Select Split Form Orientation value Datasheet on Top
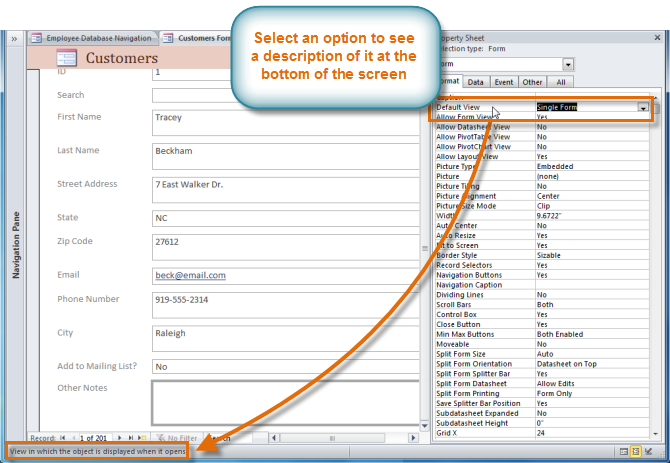 click(592, 364)
